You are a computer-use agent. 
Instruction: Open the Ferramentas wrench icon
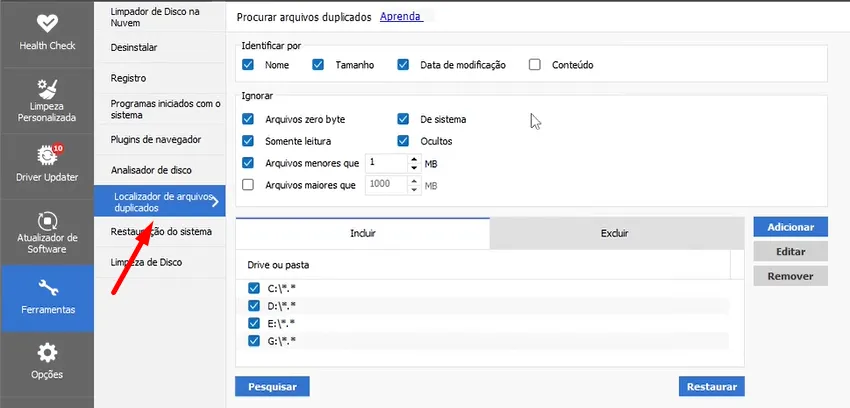[x=47, y=288]
